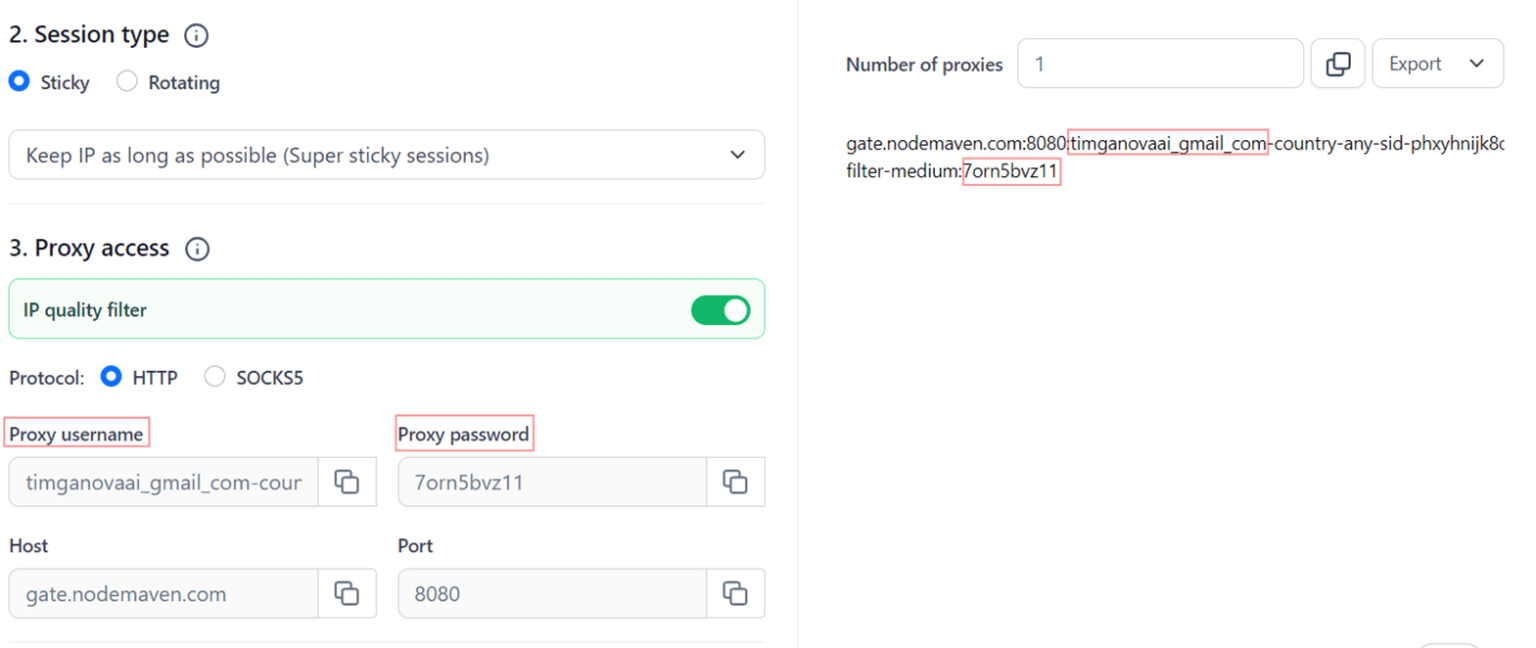The height and width of the screenshot is (648, 1536).
Task: Select the highlighted timganovaai_gmail_com text in proxy string
Action: tap(1168, 143)
